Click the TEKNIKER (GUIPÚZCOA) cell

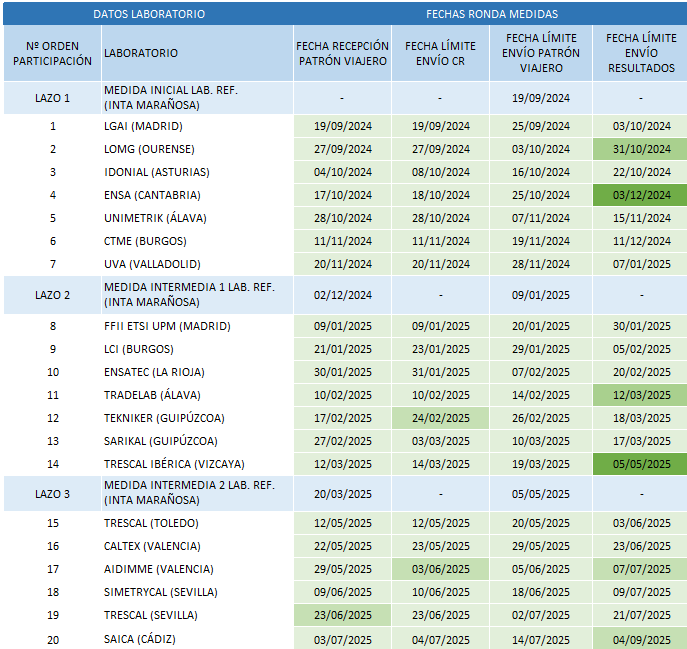pyautogui.click(x=164, y=418)
